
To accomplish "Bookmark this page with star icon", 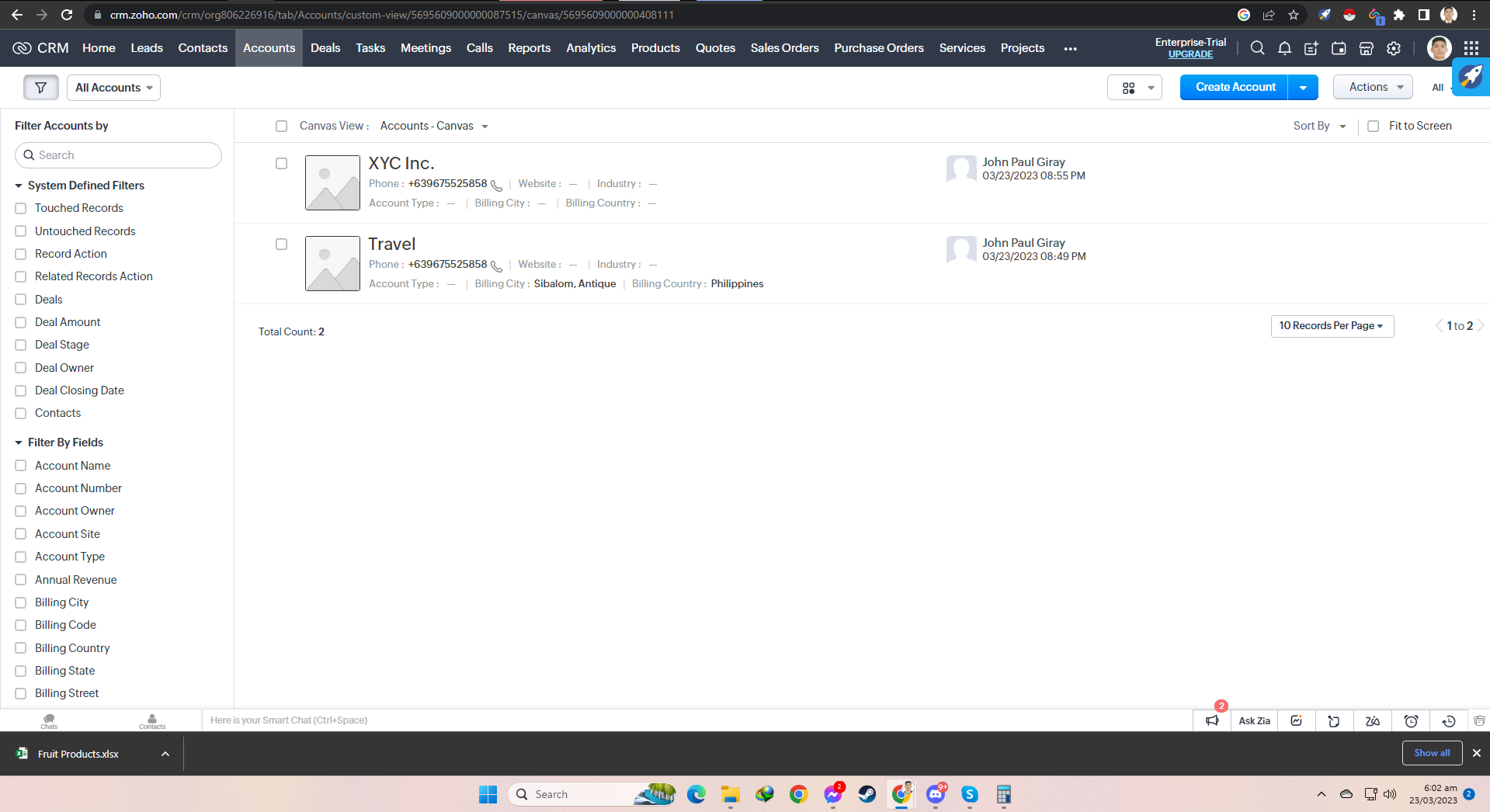I will (1294, 15).
